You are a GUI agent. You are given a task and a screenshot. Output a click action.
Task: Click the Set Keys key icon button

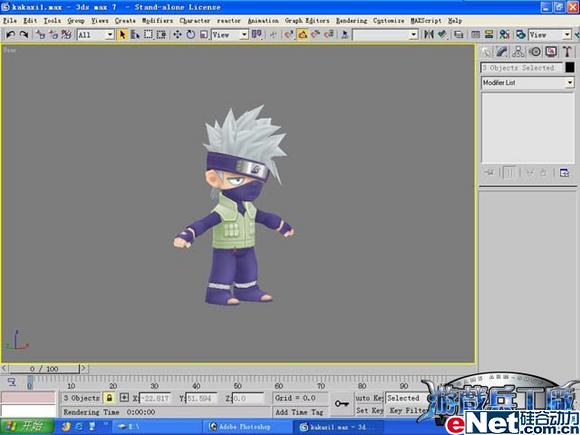pyautogui.click(x=341, y=404)
